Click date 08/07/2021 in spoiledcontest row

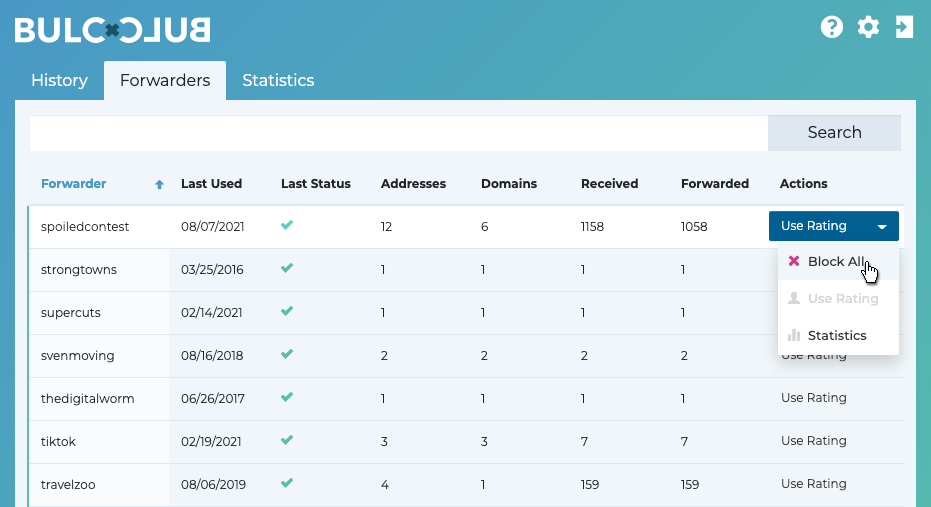point(213,227)
